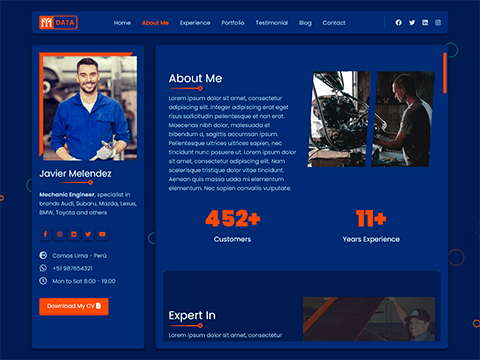Viewport: 480px width, 360px height.
Task: Click the orange LinkedIn icon under profile bio
Action: pos(74,234)
